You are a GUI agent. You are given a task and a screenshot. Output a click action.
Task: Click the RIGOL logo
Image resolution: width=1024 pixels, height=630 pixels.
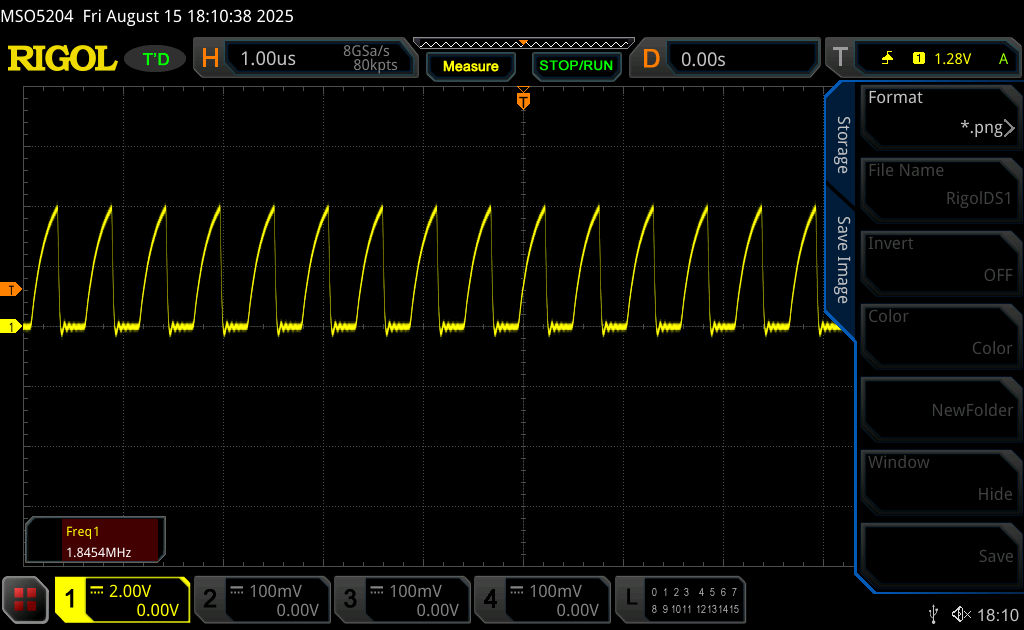point(62,59)
